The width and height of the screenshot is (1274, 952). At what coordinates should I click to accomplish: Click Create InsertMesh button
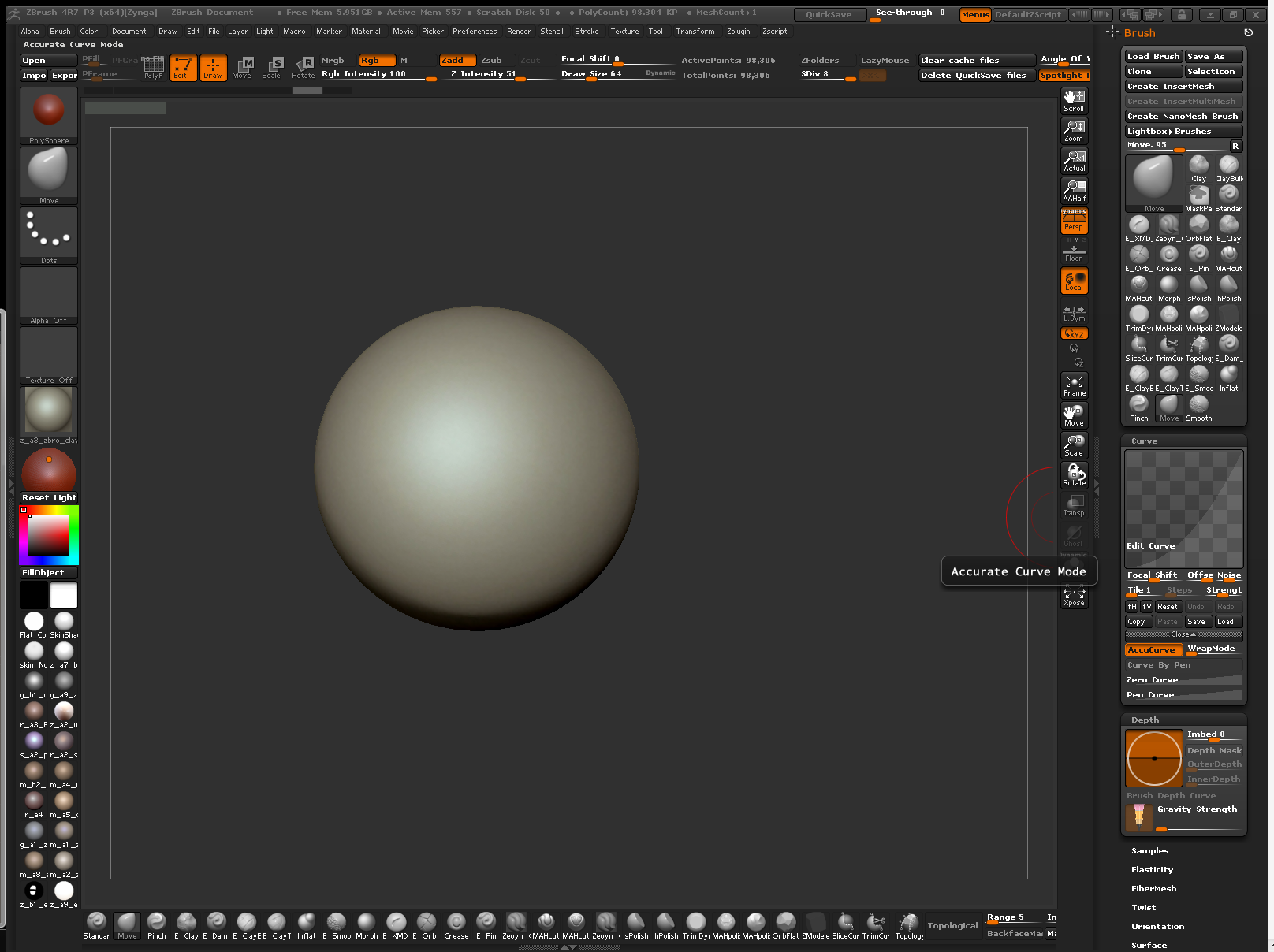click(1184, 87)
